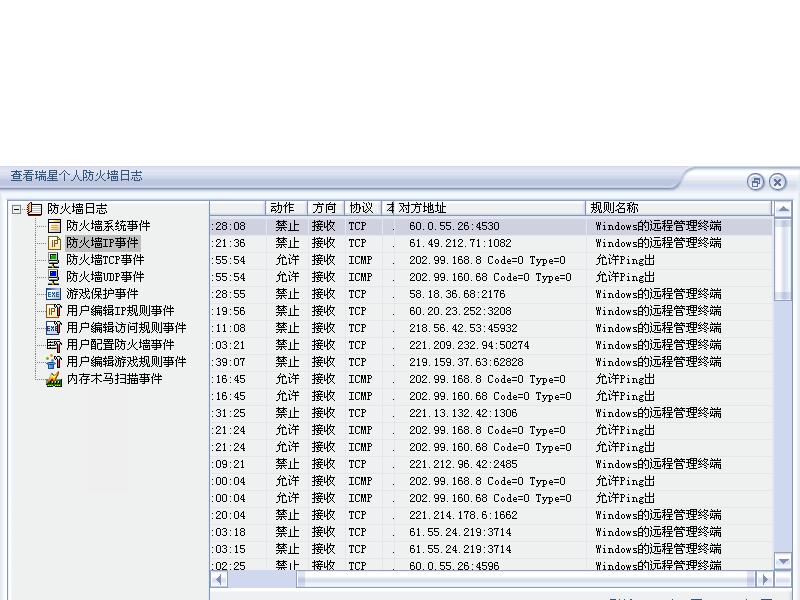Click the 防火墙系统事件 list icon
This screenshot has height=600, width=800.
pos(54,226)
